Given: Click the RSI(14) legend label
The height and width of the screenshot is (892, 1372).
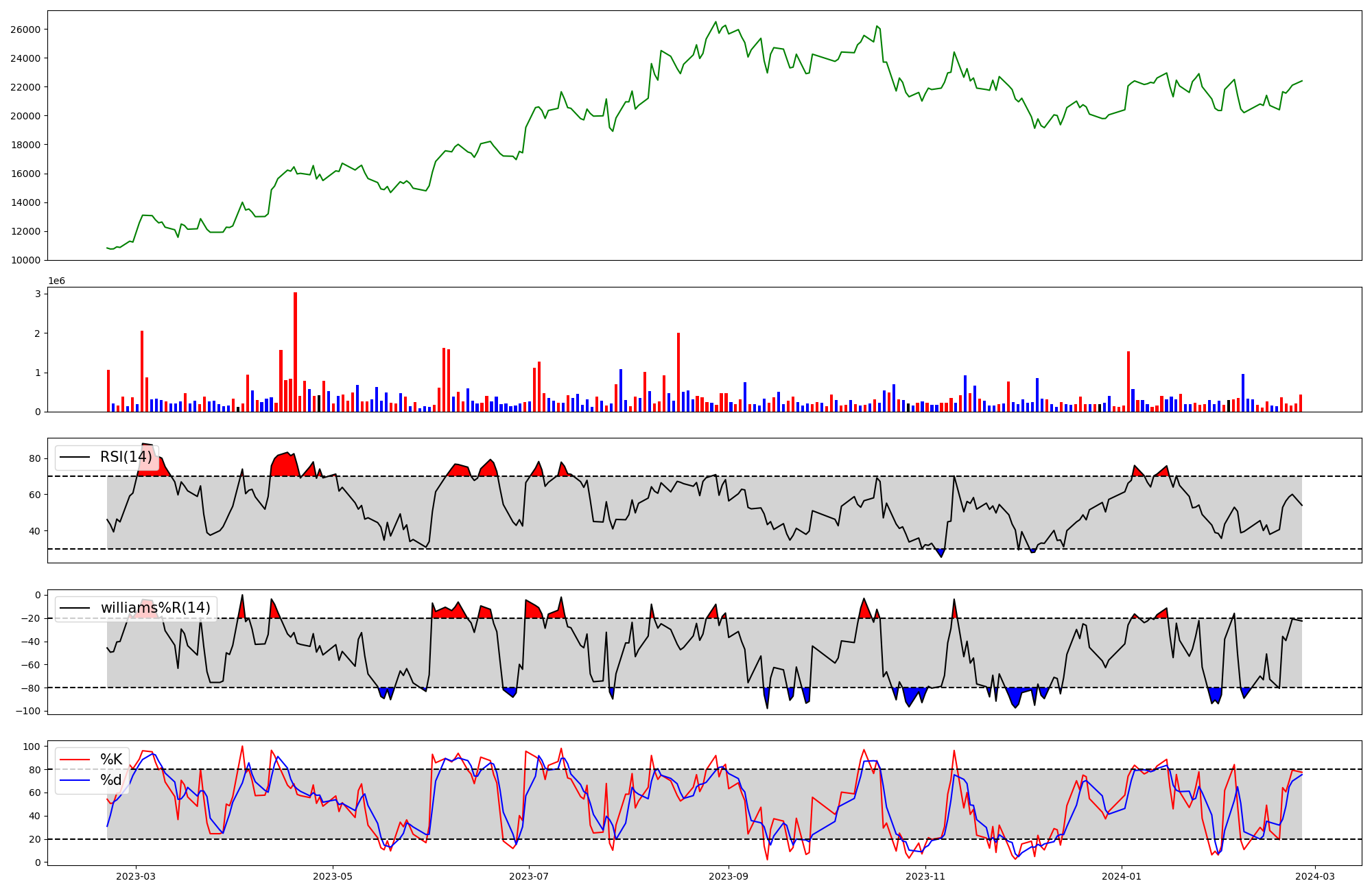Looking at the screenshot, I should [126, 457].
